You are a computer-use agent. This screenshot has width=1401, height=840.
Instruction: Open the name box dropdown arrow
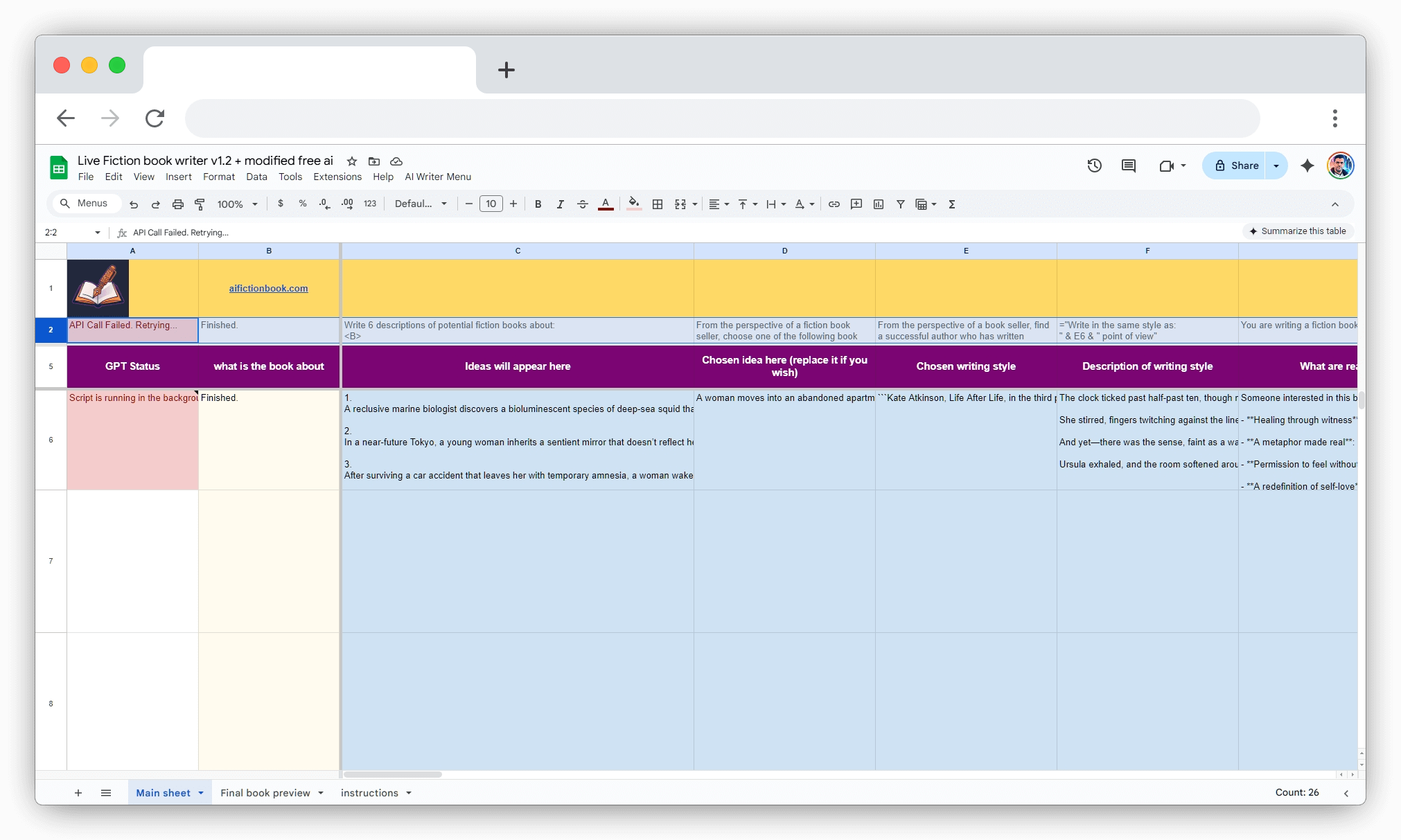pyautogui.click(x=98, y=233)
